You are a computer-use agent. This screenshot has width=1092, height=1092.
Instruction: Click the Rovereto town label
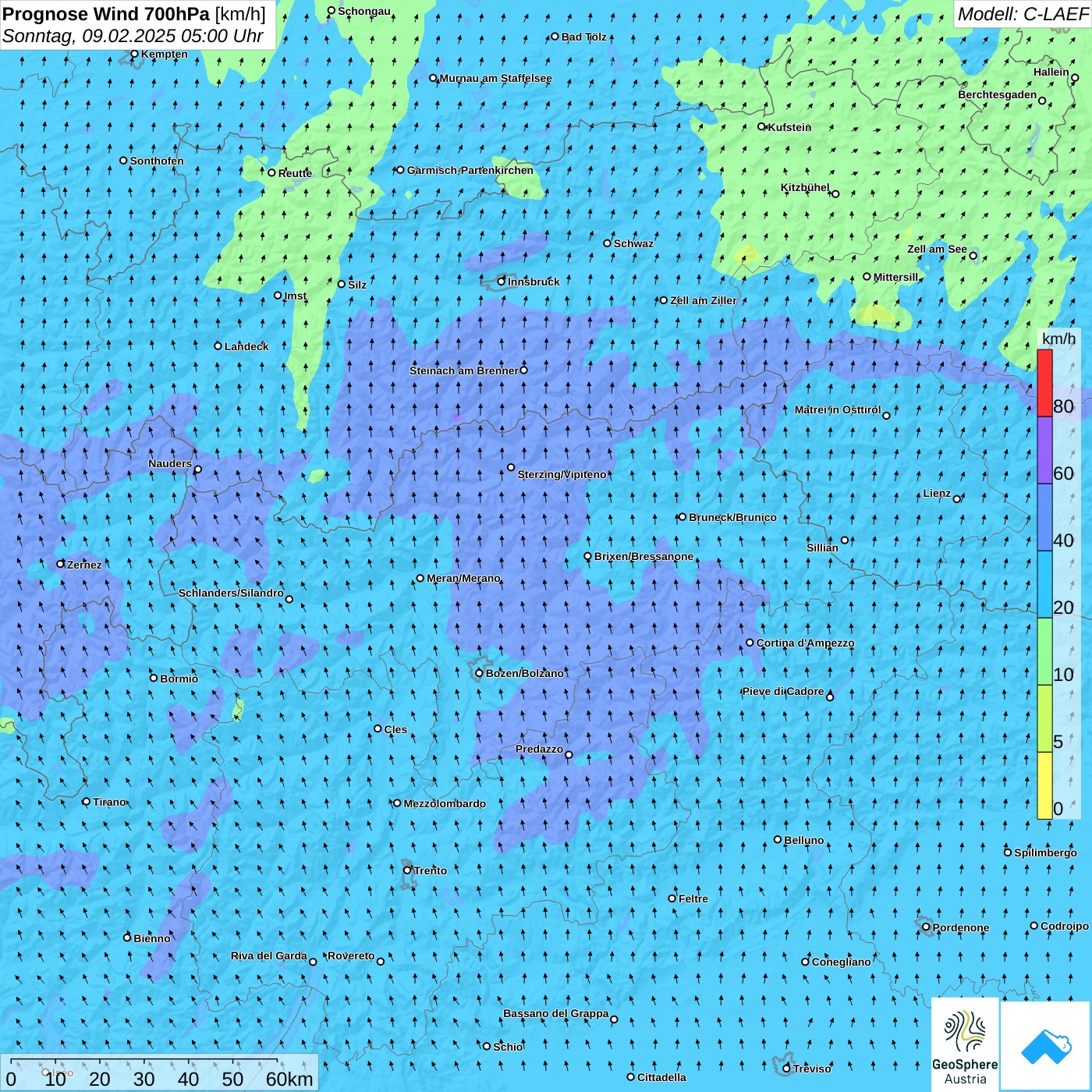(x=351, y=956)
